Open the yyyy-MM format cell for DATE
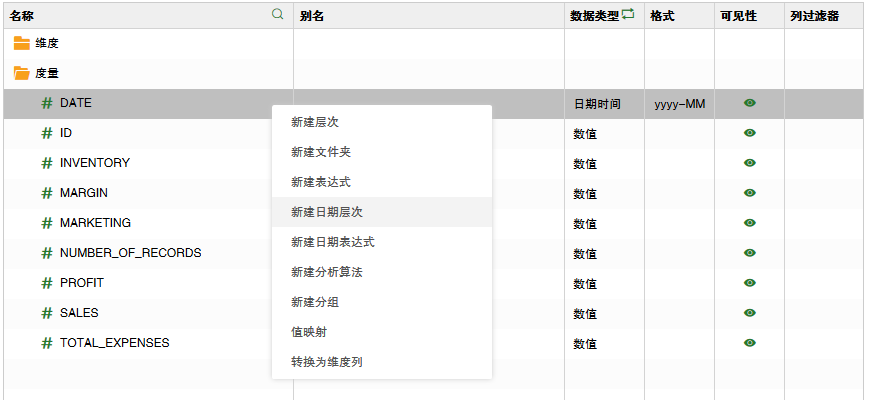The height and width of the screenshot is (400, 871). click(x=679, y=104)
